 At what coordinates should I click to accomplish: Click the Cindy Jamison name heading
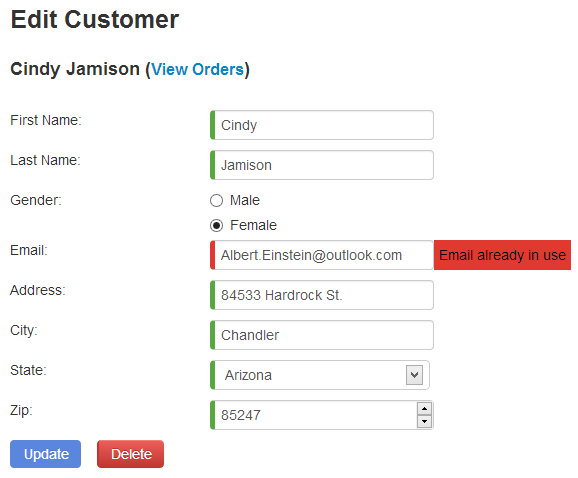[75, 69]
